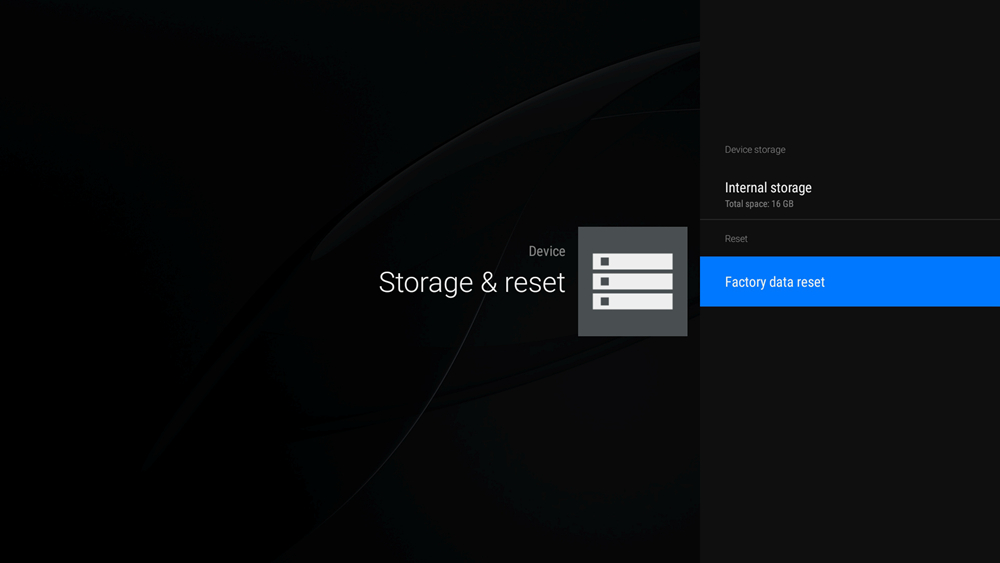The width and height of the screenshot is (1000, 563).
Task: Click the Total space: 16 GB subtitle
Action: point(759,204)
